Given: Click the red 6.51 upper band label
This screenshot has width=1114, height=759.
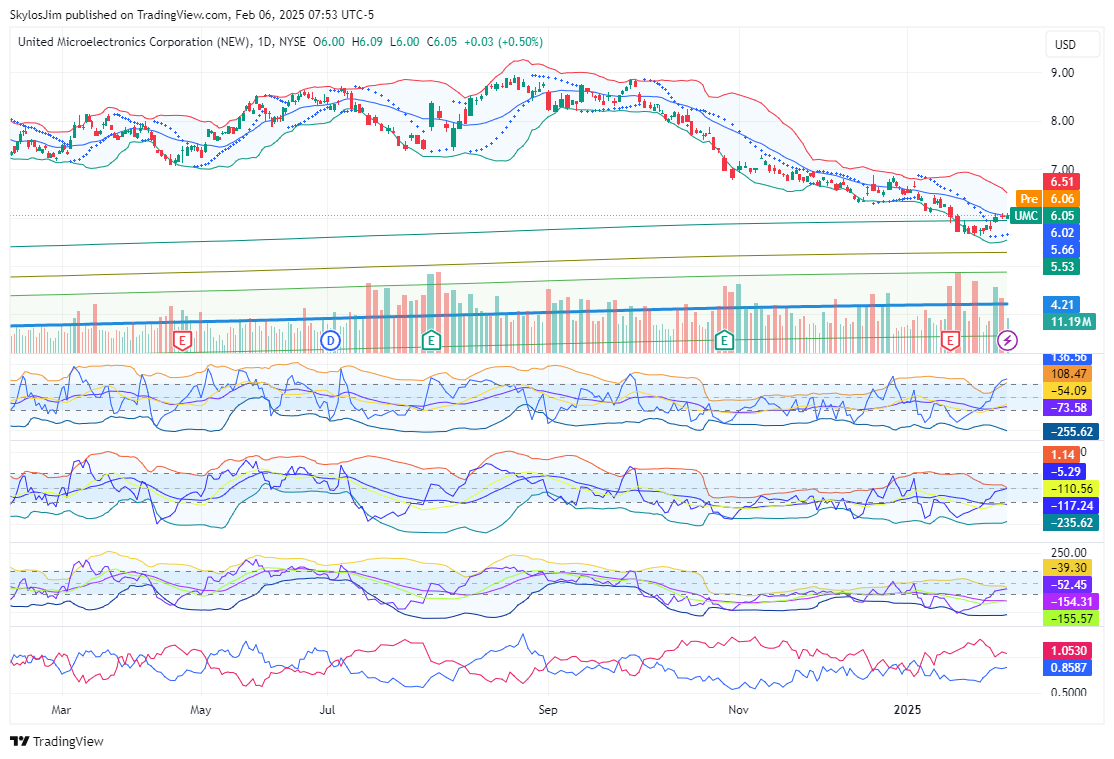Looking at the screenshot, I should 1063,182.
